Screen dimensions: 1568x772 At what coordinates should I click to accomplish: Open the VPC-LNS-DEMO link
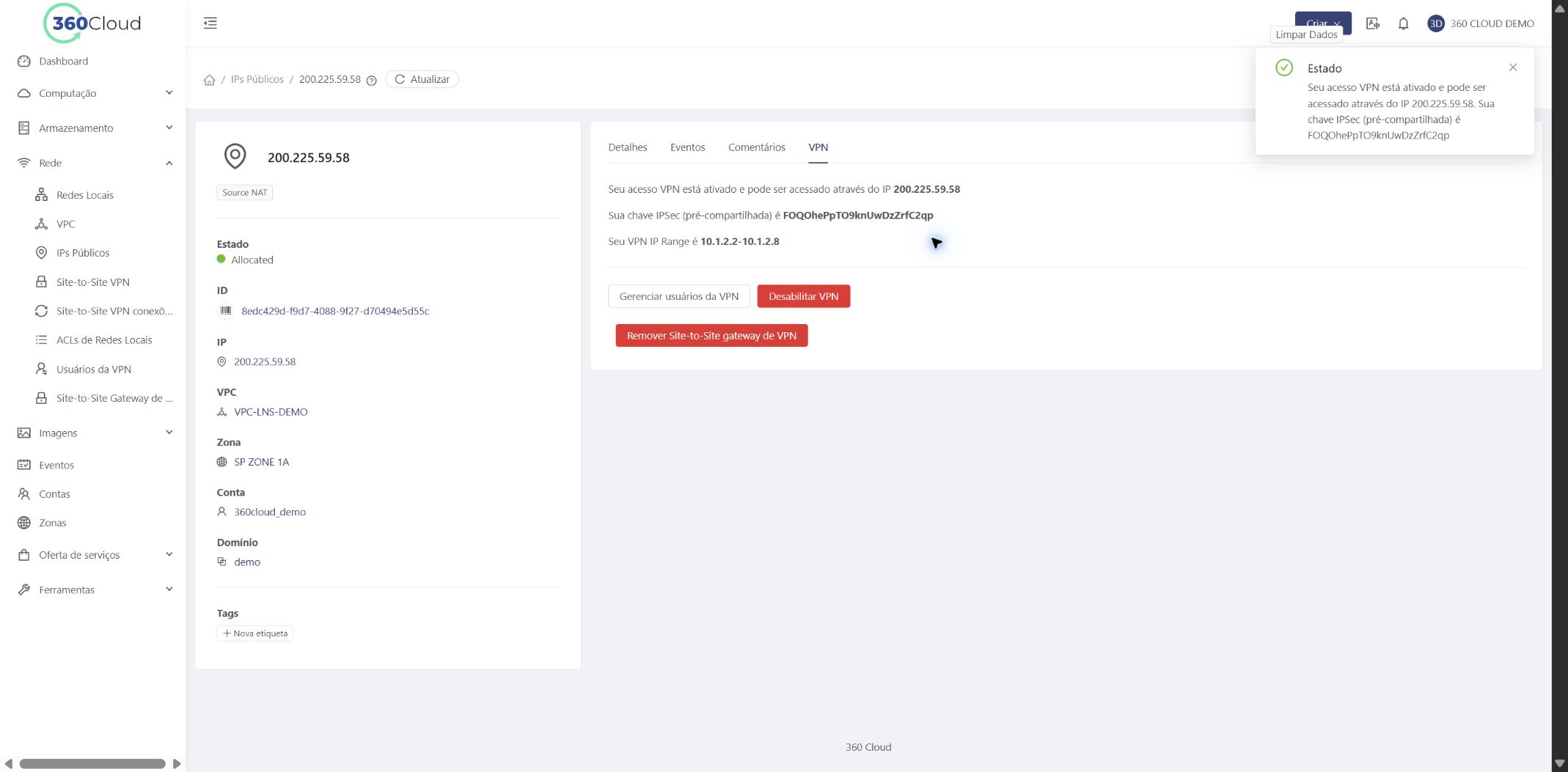(271, 412)
